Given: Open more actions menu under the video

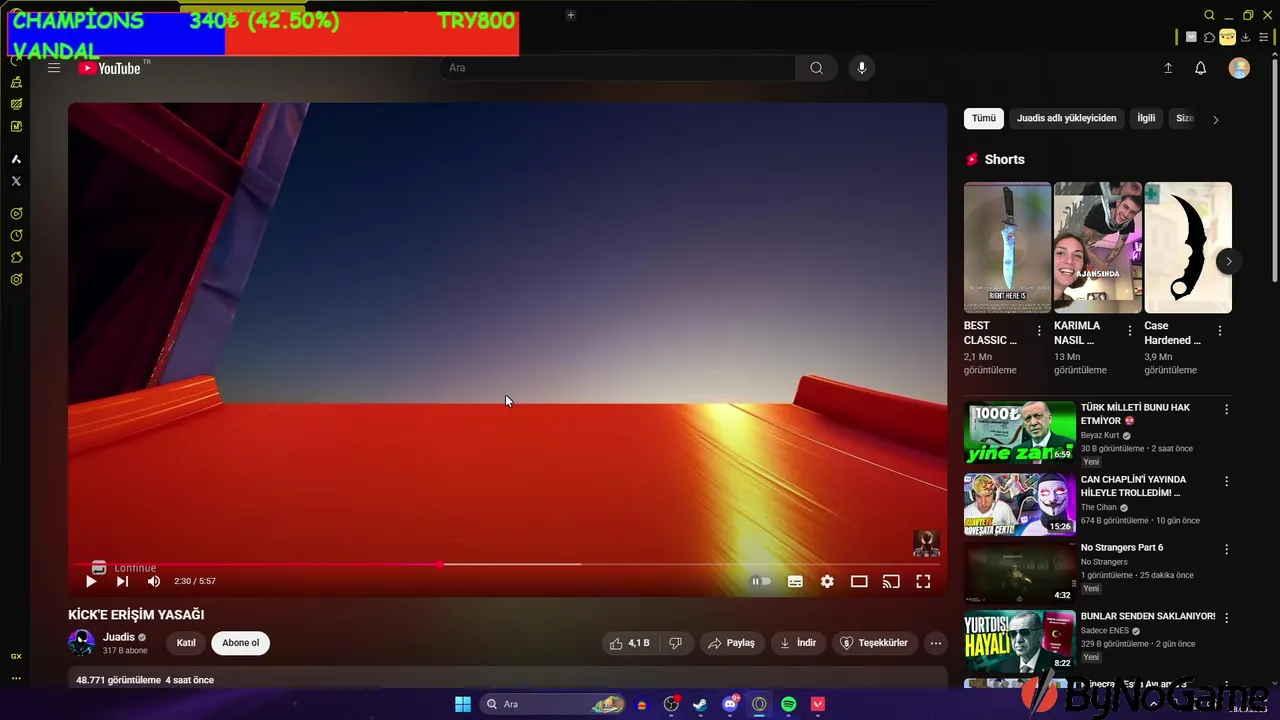Looking at the screenshot, I should pyautogui.click(x=935, y=643).
